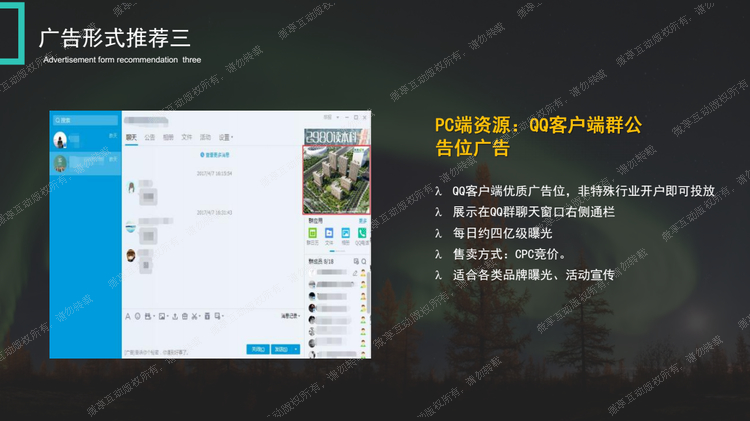Click the pencil edit icon on first member row
The width and height of the screenshot is (750, 421).
tap(355, 273)
